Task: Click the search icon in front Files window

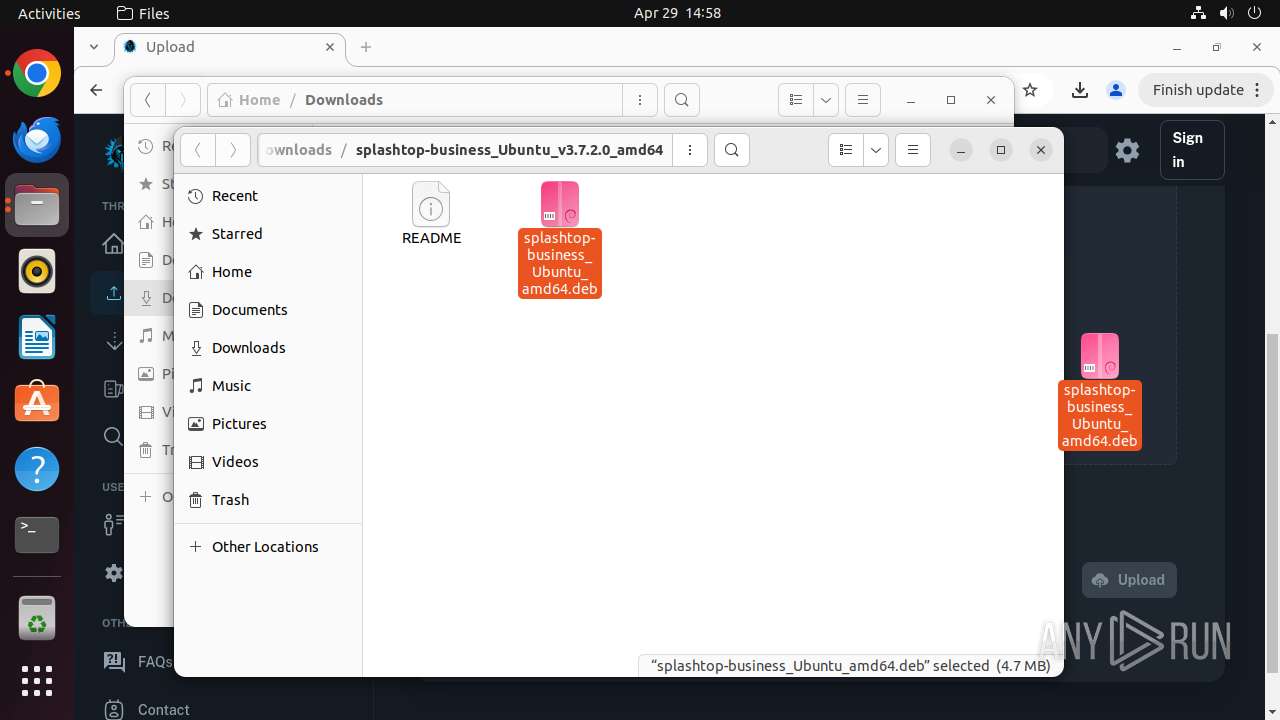Action: [x=732, y=150]
